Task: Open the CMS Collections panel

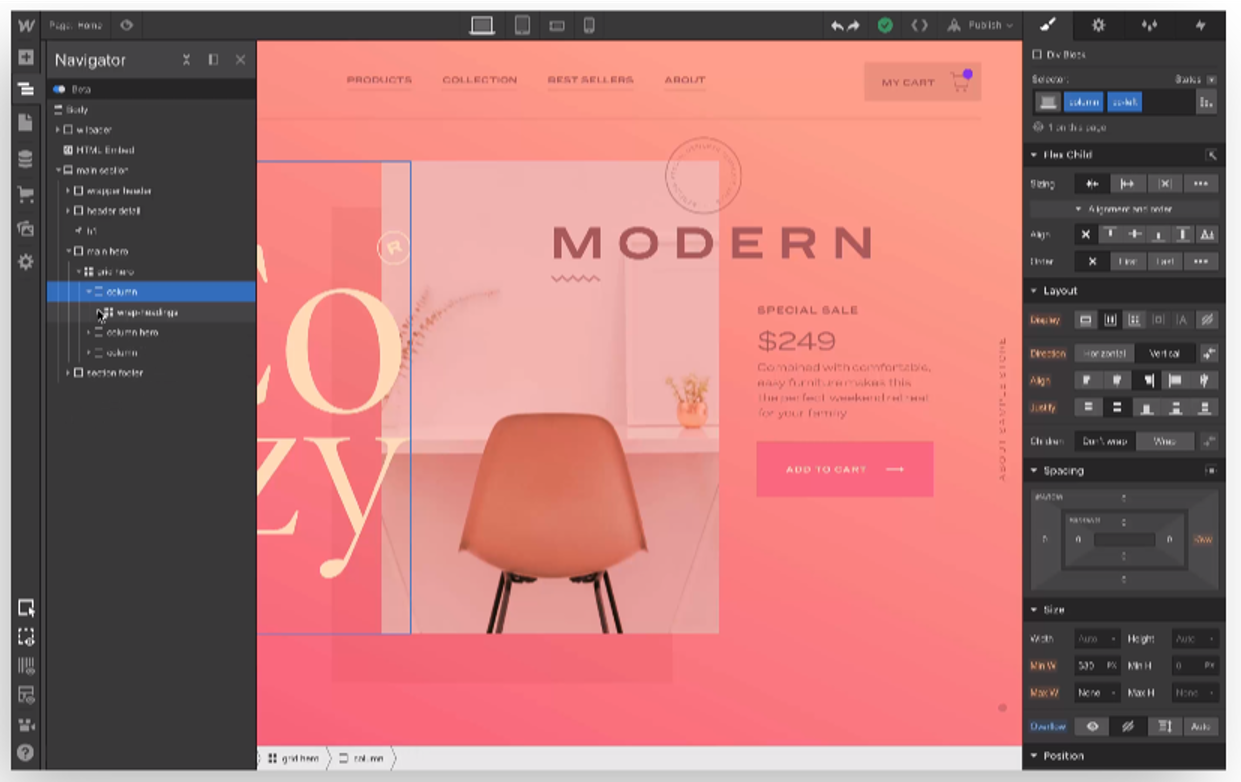Action: (25, 159)
